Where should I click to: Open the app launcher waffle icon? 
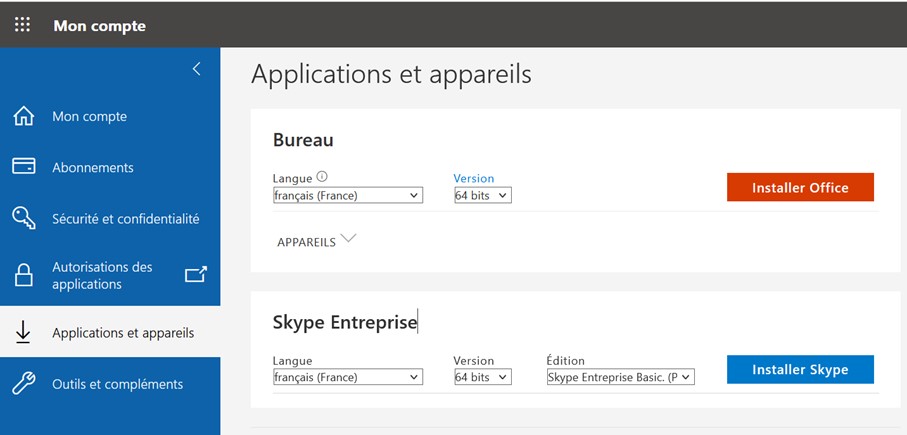[22, 25]
